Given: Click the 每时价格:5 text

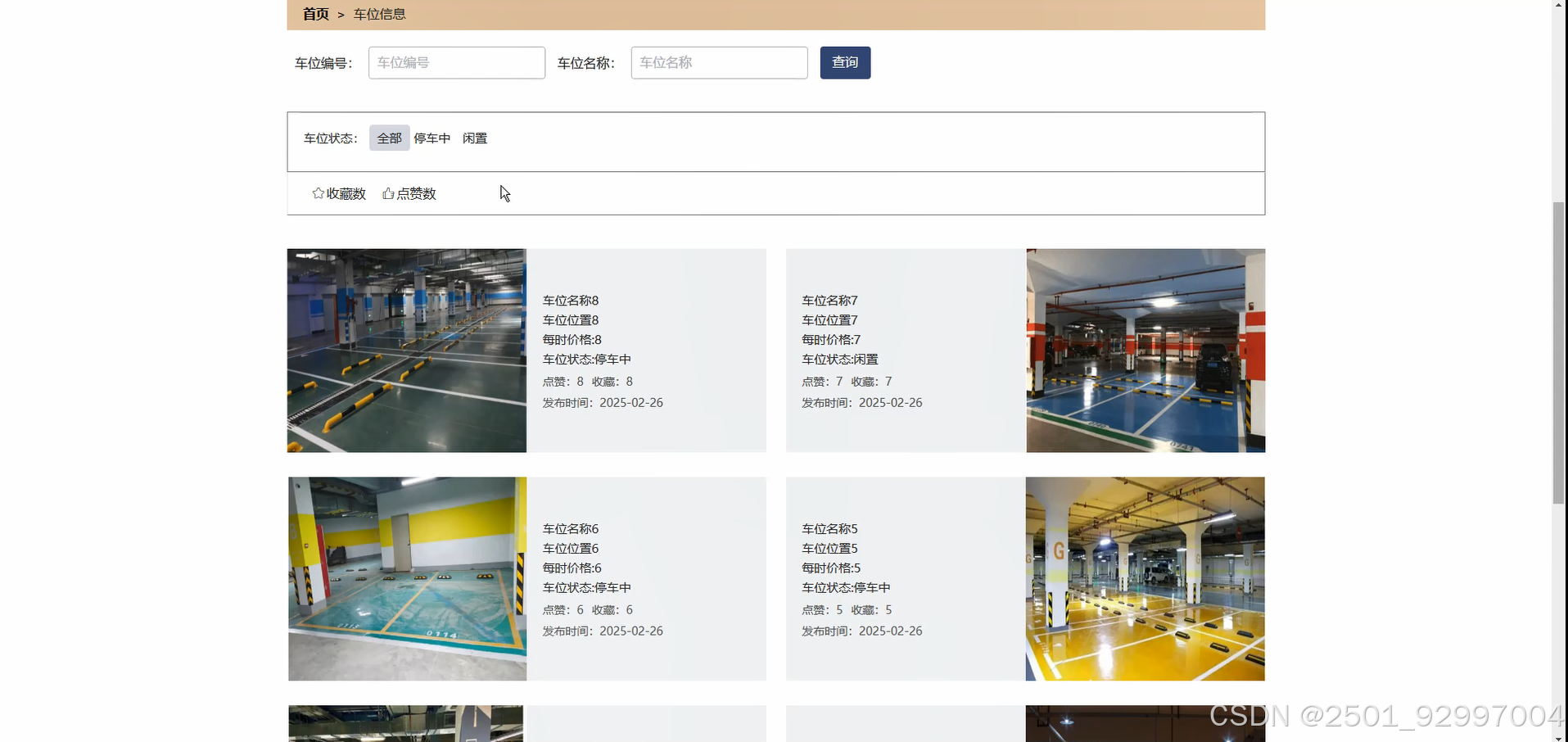Looking at the screenshot, I should click(831, 568).
